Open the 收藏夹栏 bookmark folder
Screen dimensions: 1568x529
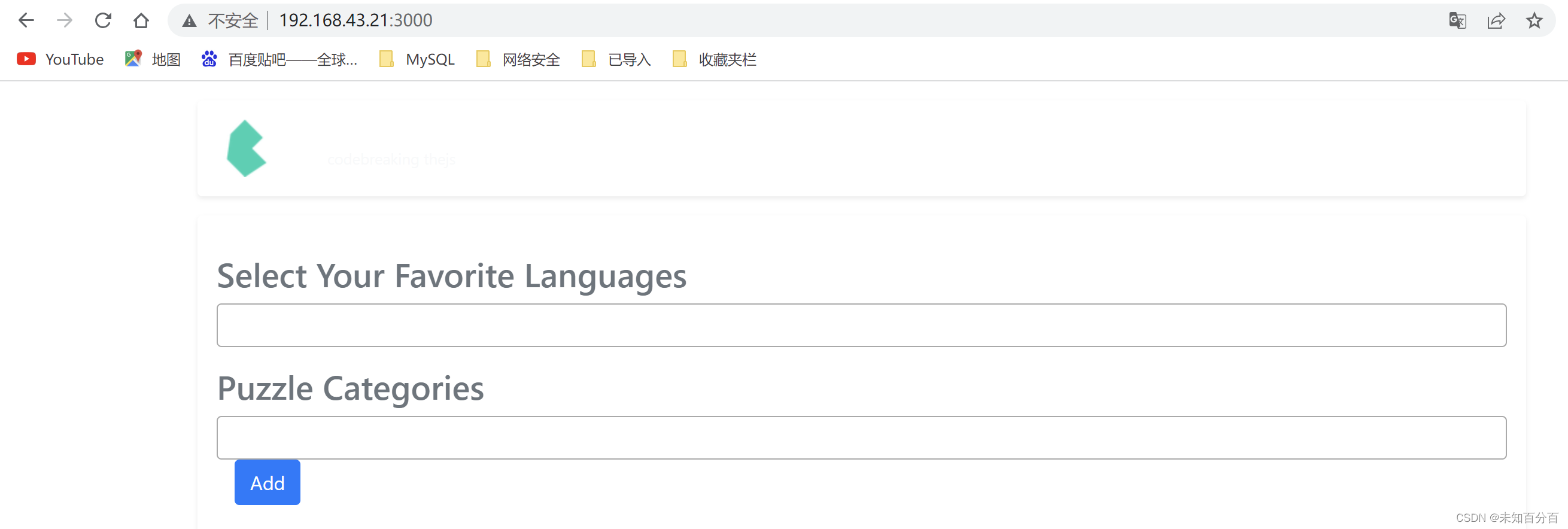coord(715,59)
